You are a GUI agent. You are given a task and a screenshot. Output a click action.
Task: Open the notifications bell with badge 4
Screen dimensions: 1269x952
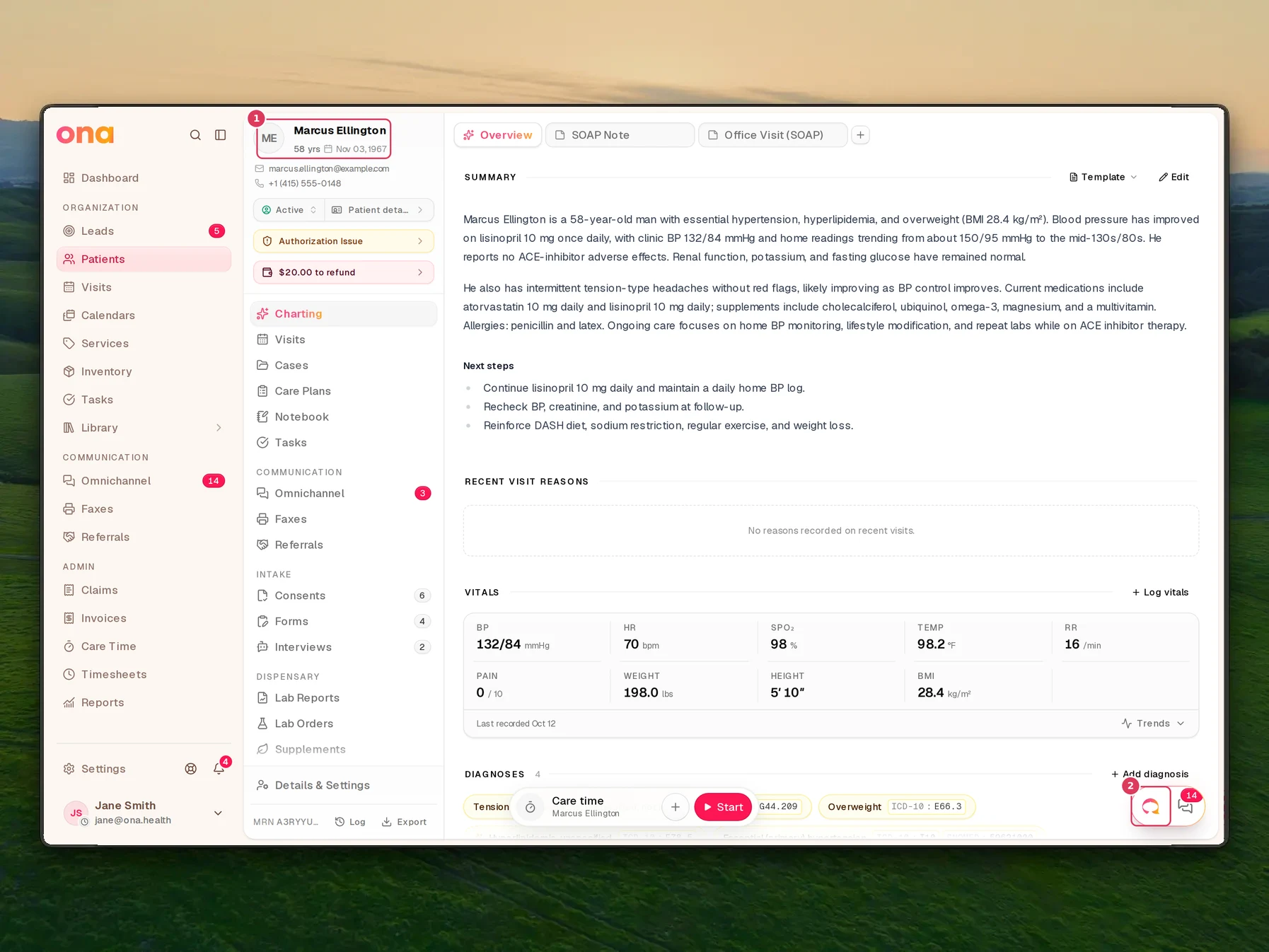(x=219, y=769)
